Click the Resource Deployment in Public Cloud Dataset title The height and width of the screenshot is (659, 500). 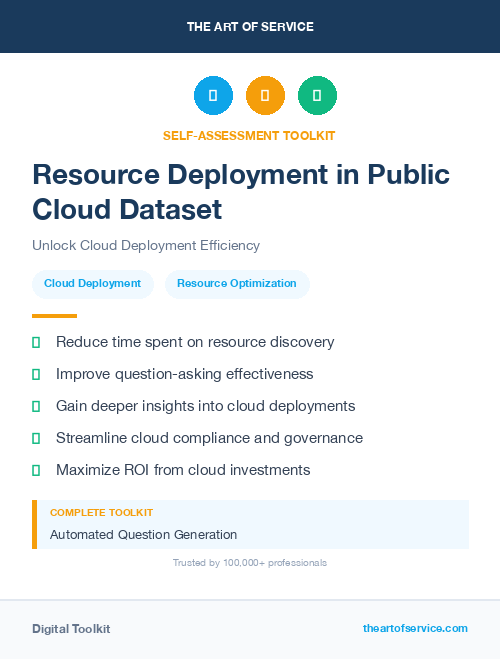[x=241, y=192]
